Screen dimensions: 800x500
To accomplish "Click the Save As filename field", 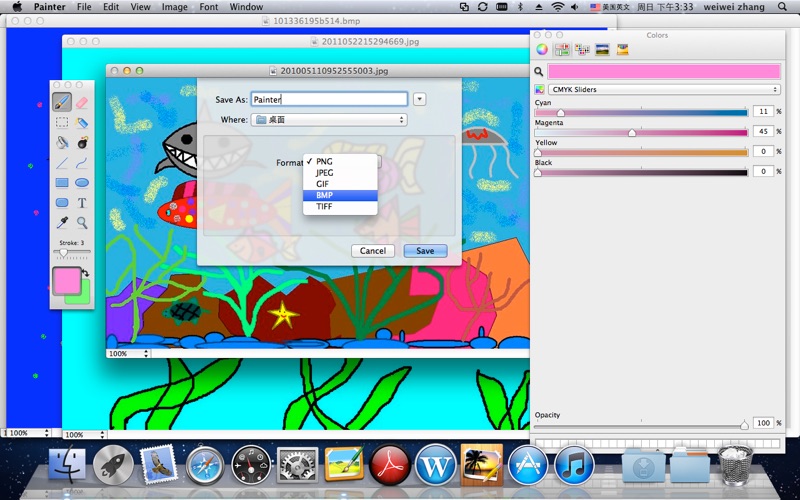I will [x=330, y=99].
